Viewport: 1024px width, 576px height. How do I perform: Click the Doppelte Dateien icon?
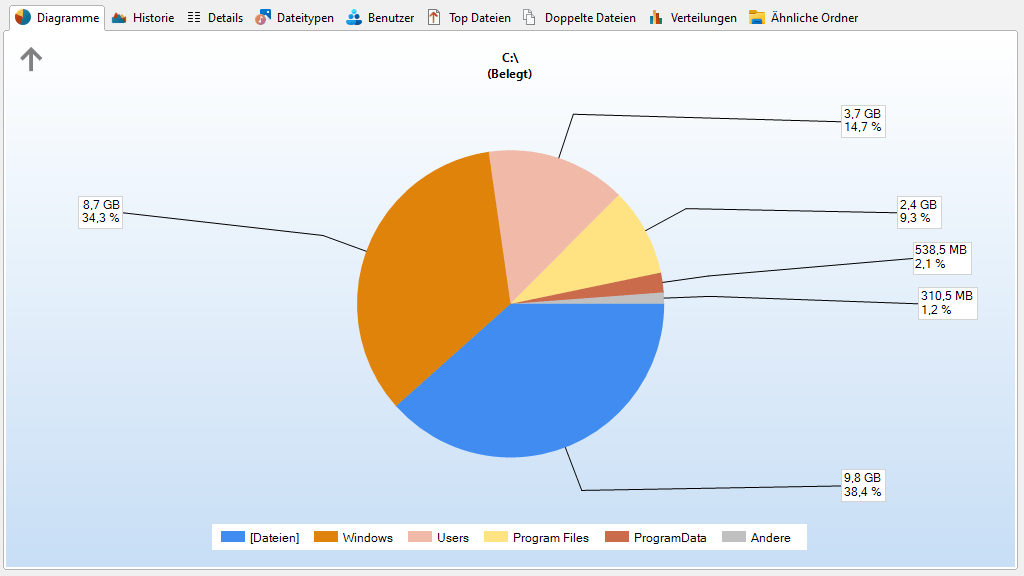coord(530,18)
